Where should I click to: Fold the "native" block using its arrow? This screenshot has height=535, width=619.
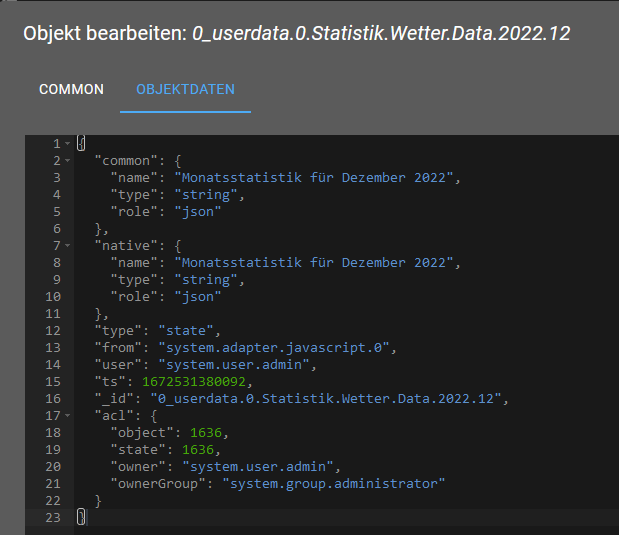coord(67,245)
